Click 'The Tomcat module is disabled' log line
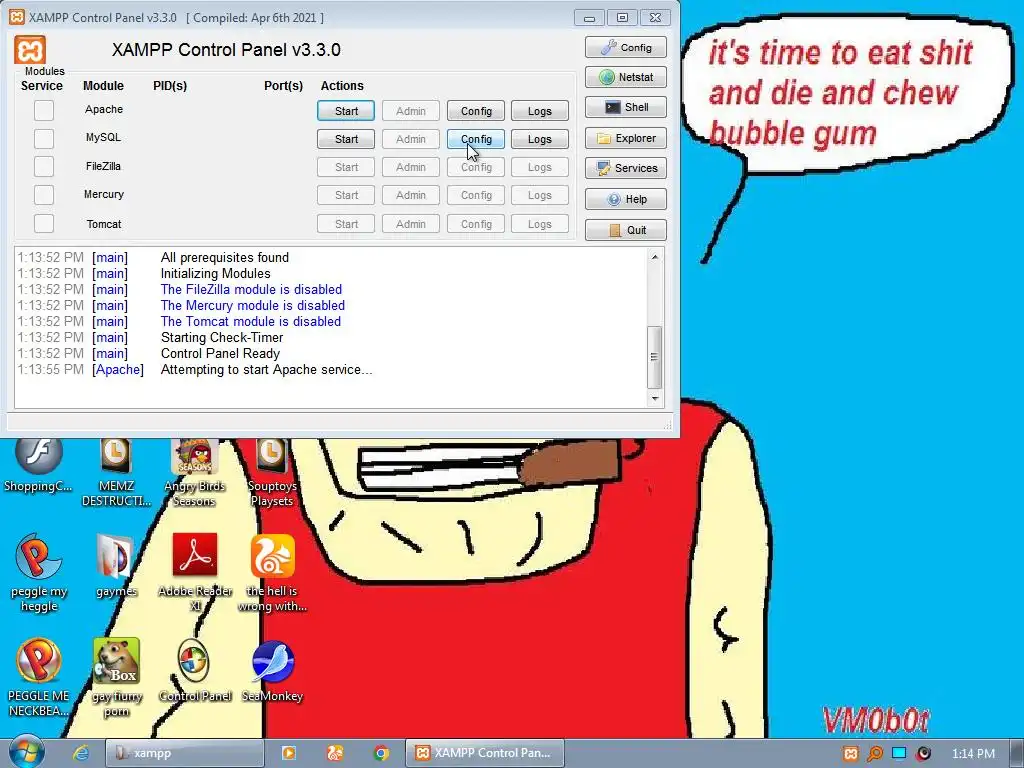Image resolution: width=1024 pixels, height=768 pixels. tap(251, 321)
